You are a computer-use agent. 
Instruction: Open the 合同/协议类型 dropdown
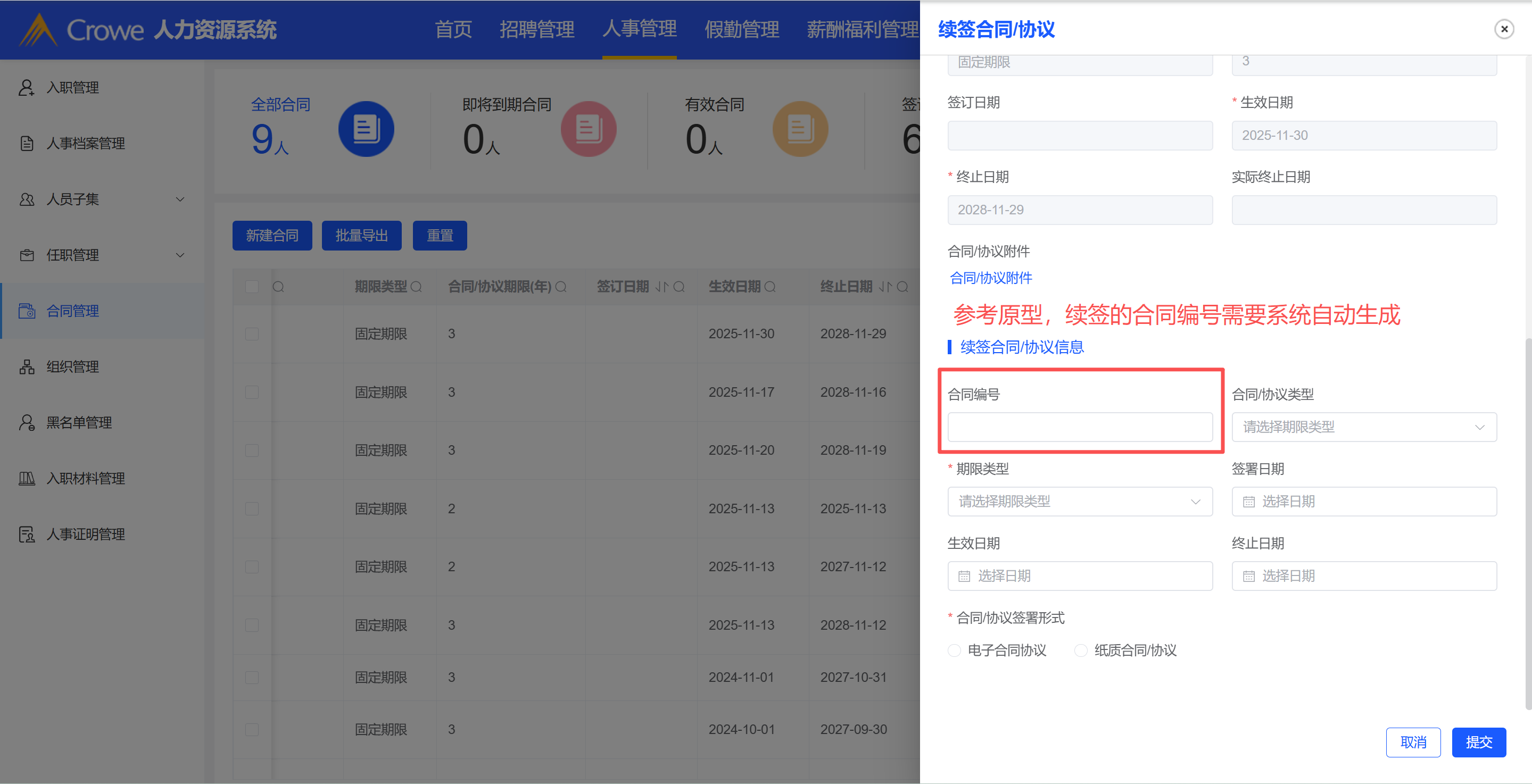[1364, 427]
